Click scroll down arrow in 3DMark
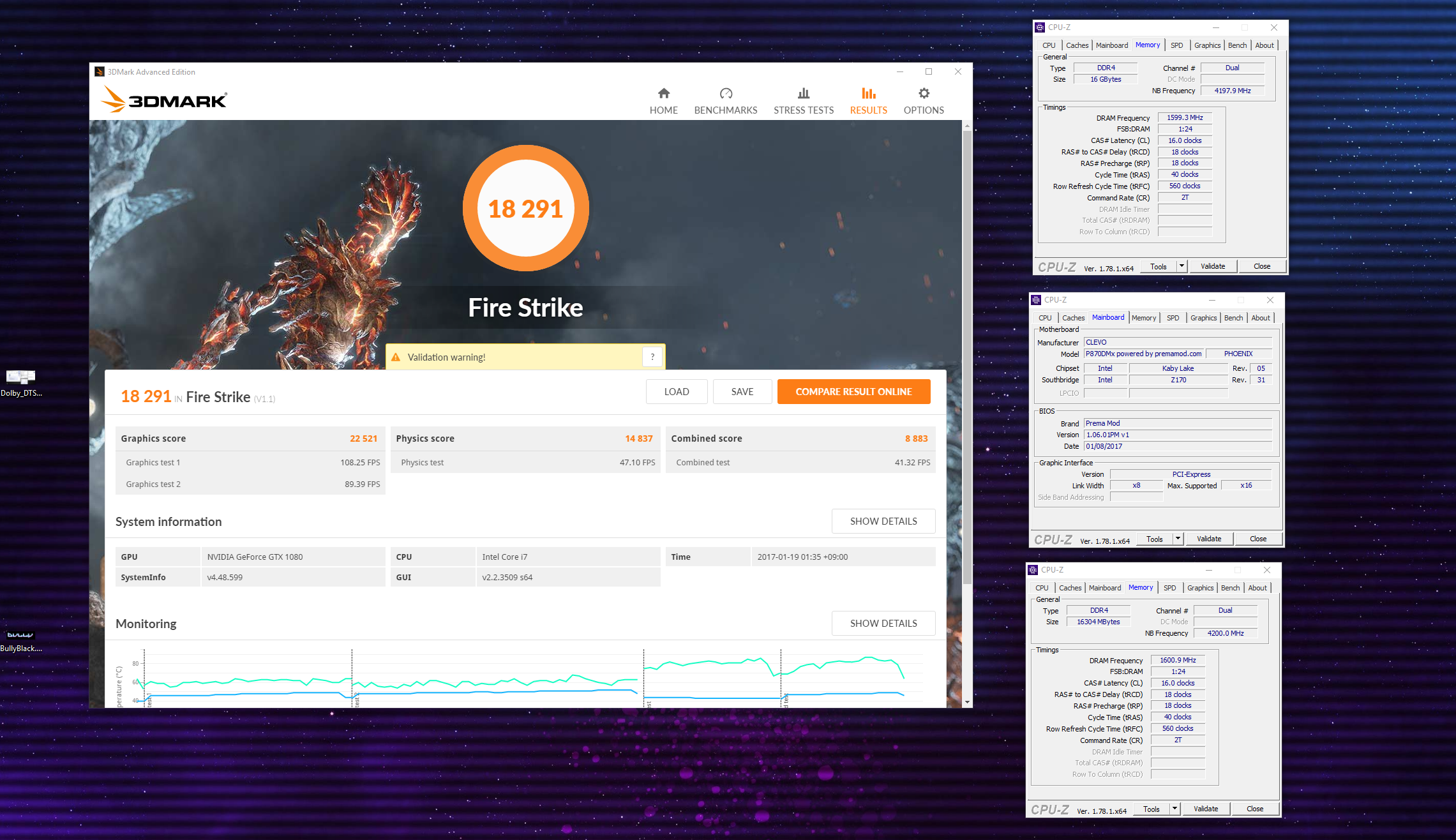Screen dimensions: 1456x840 pos(967,702)
